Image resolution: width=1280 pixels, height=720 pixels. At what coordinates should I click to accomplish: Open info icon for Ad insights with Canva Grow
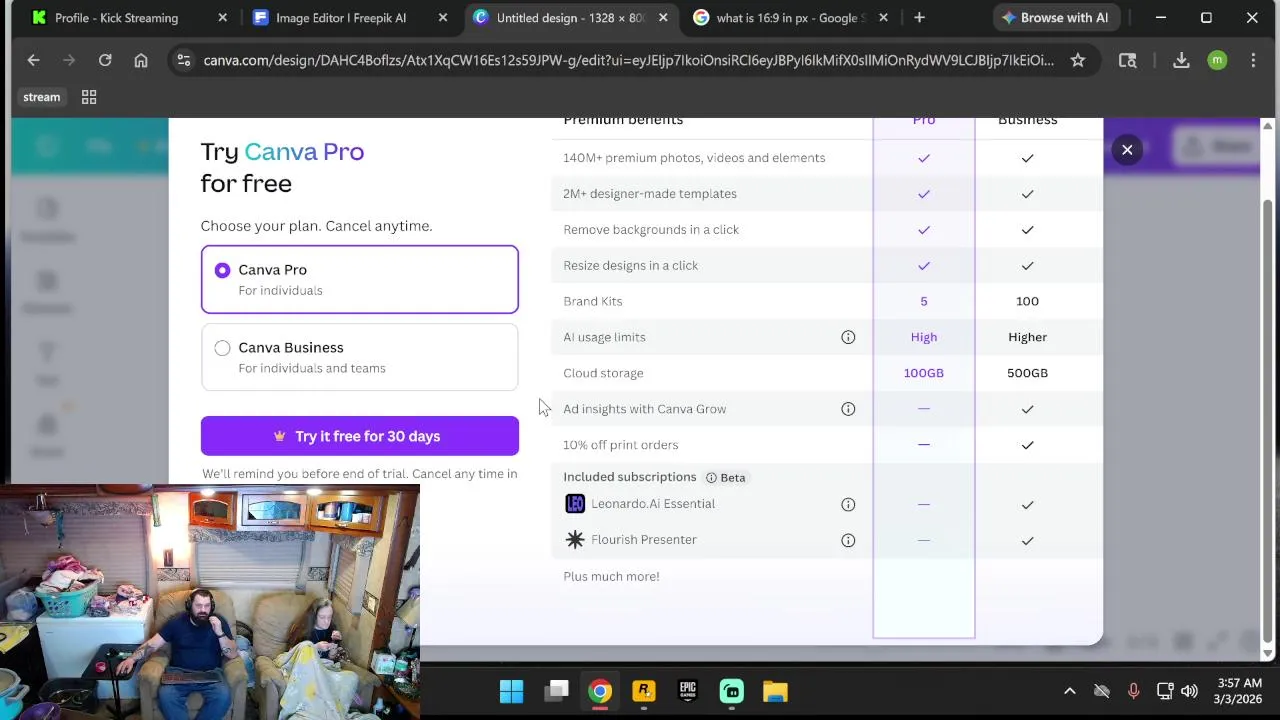848,409
